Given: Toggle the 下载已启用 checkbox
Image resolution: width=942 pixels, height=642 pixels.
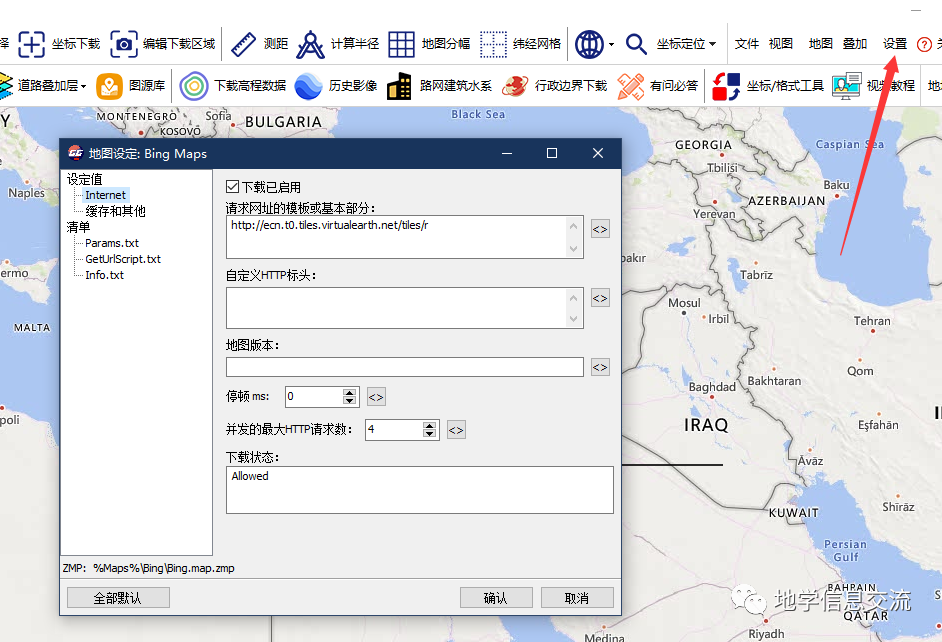Looking at the screenshot, I should coord(232,187).
